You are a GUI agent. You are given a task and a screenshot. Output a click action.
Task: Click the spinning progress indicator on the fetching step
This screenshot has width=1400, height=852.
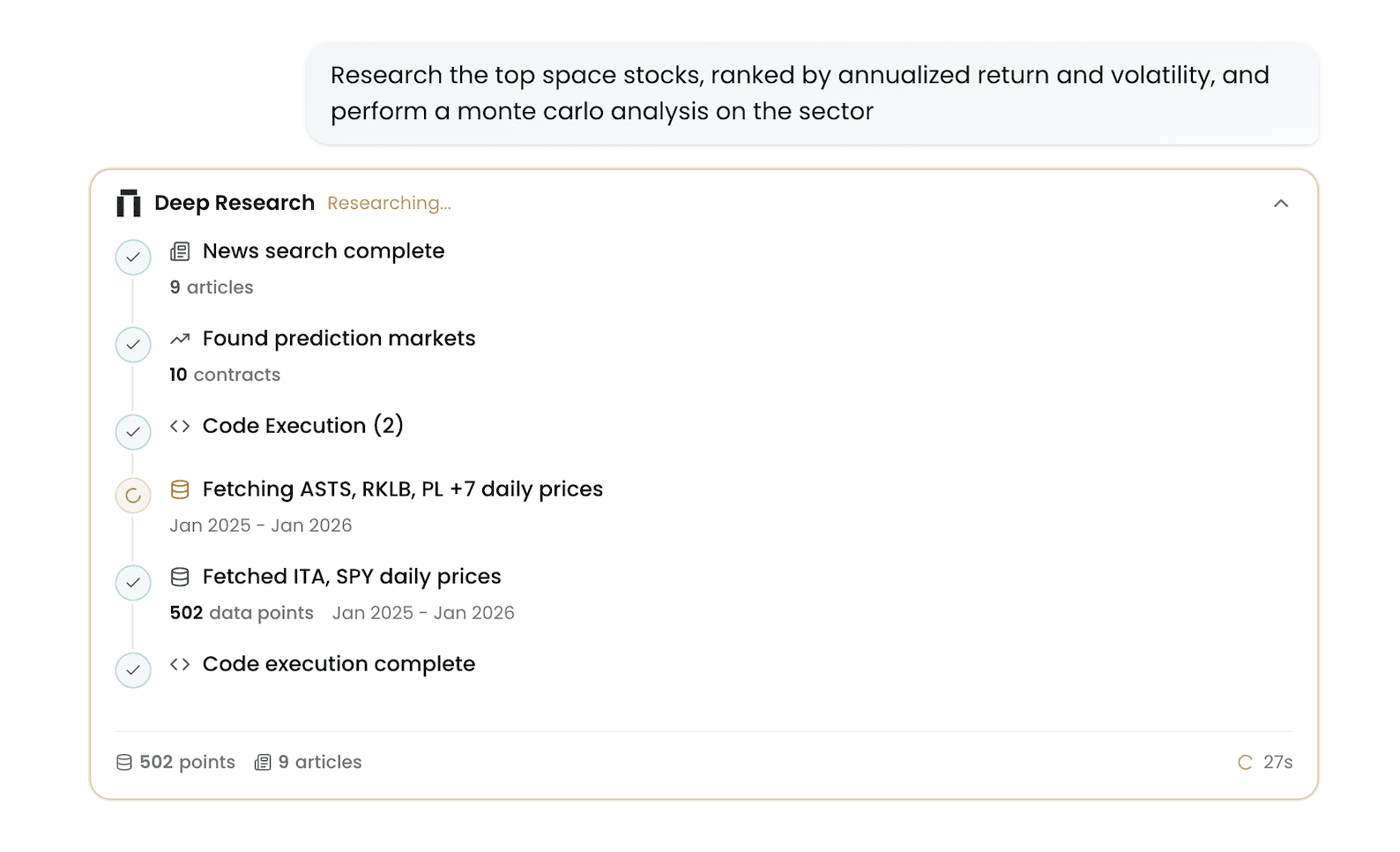[132, 495]
